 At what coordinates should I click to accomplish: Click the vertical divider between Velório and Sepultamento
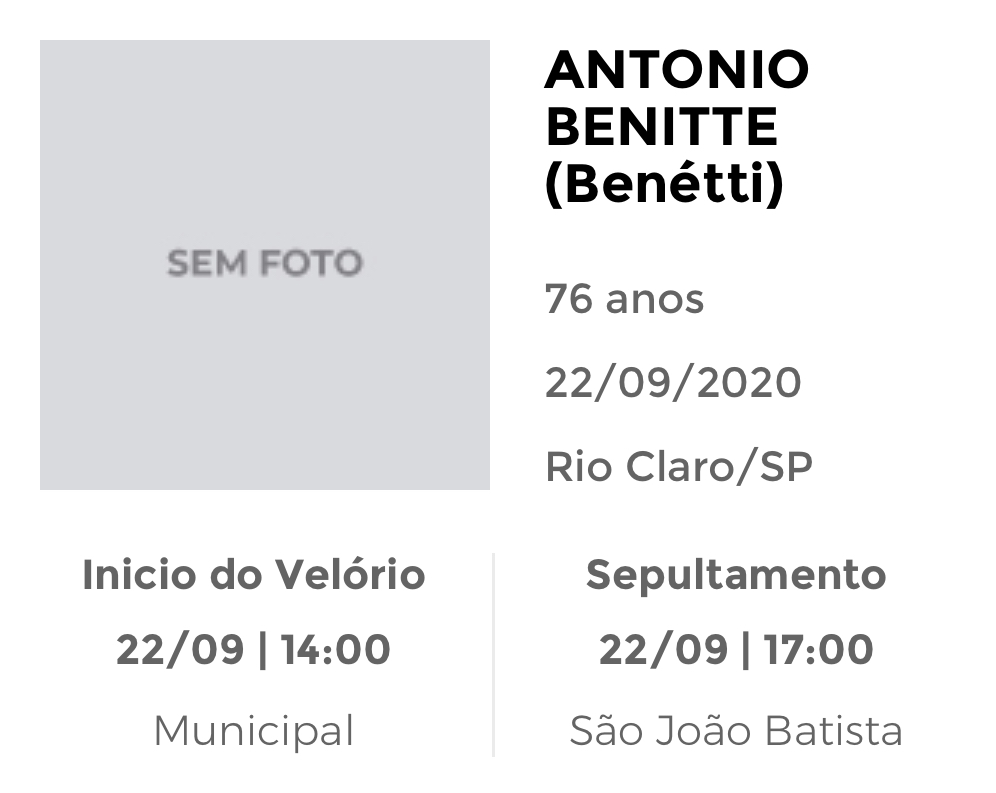(494, 654)
